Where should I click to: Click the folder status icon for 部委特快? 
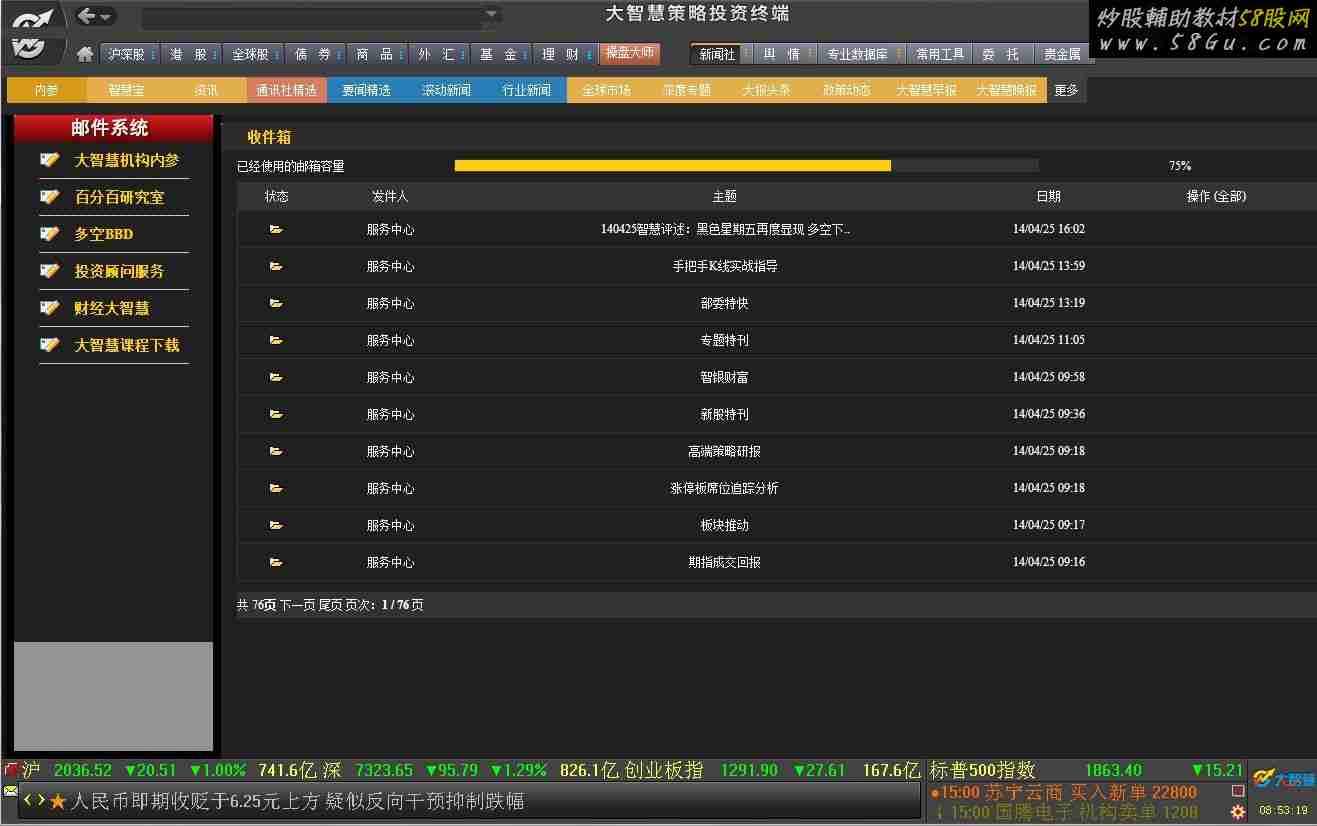pos(276,304)
